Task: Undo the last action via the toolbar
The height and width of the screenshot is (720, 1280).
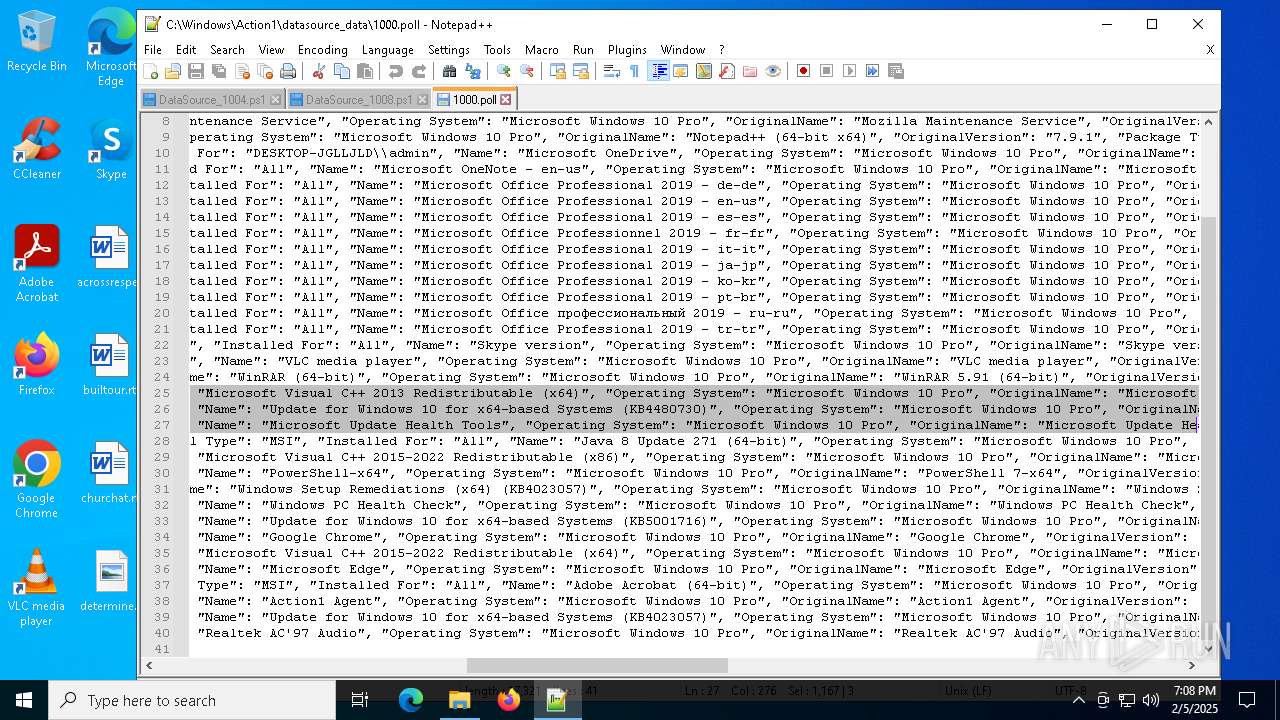Action: (396, 71)
